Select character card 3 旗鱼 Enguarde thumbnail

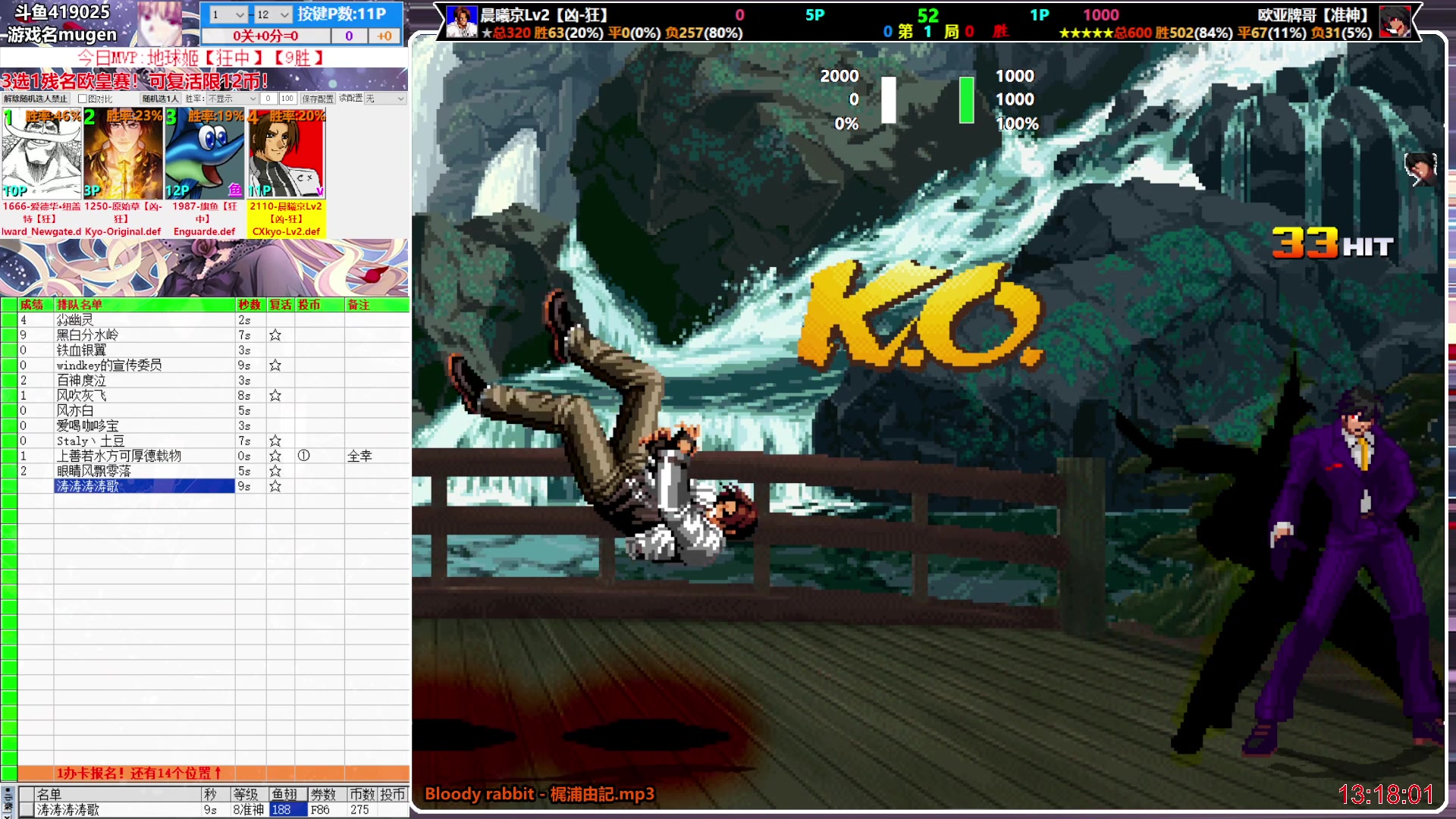point(205,154)
